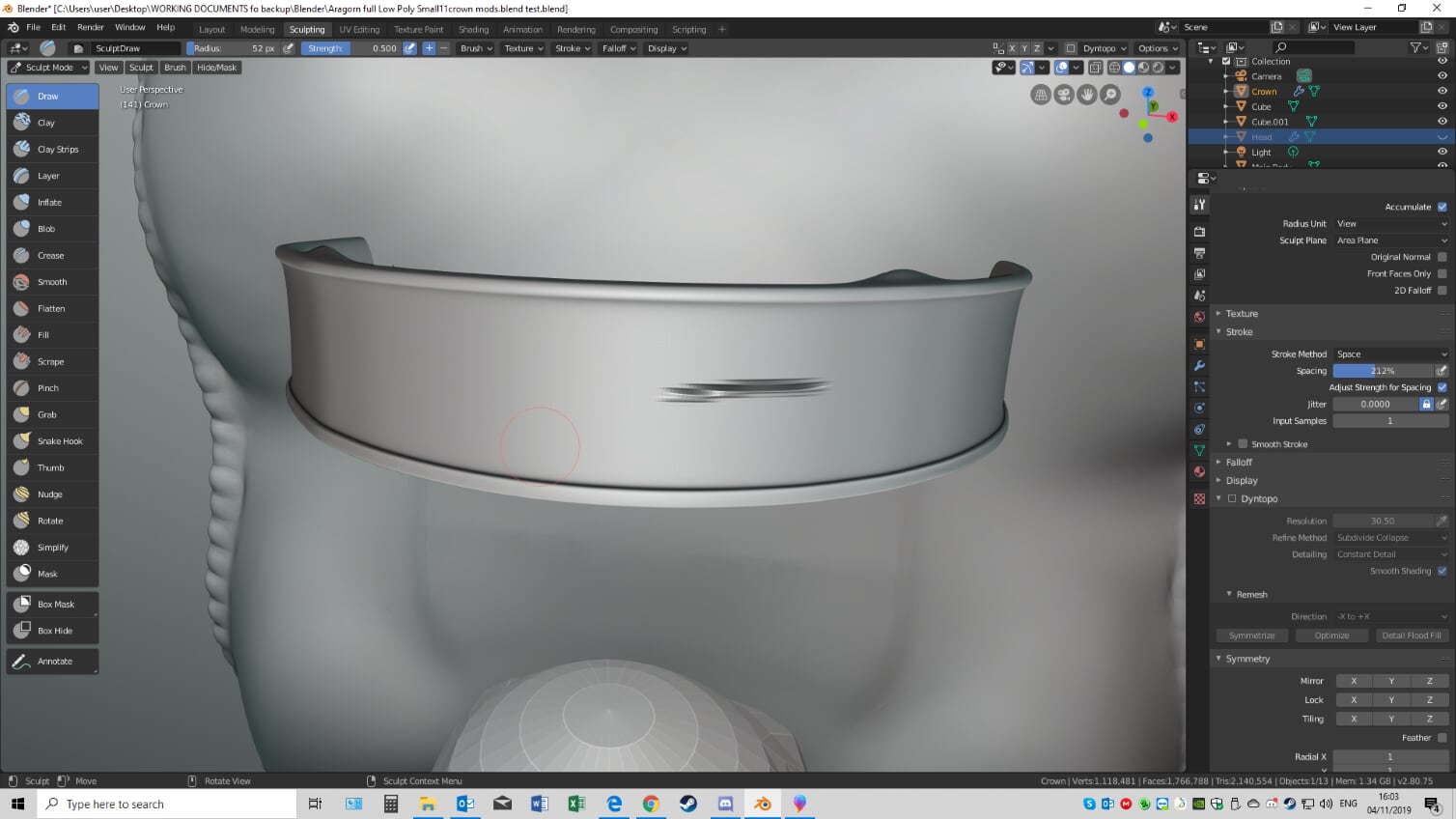Click Lock Y symmetry button
The height and width of the screenshot is (819, 1456).
tap(1391, 700)
